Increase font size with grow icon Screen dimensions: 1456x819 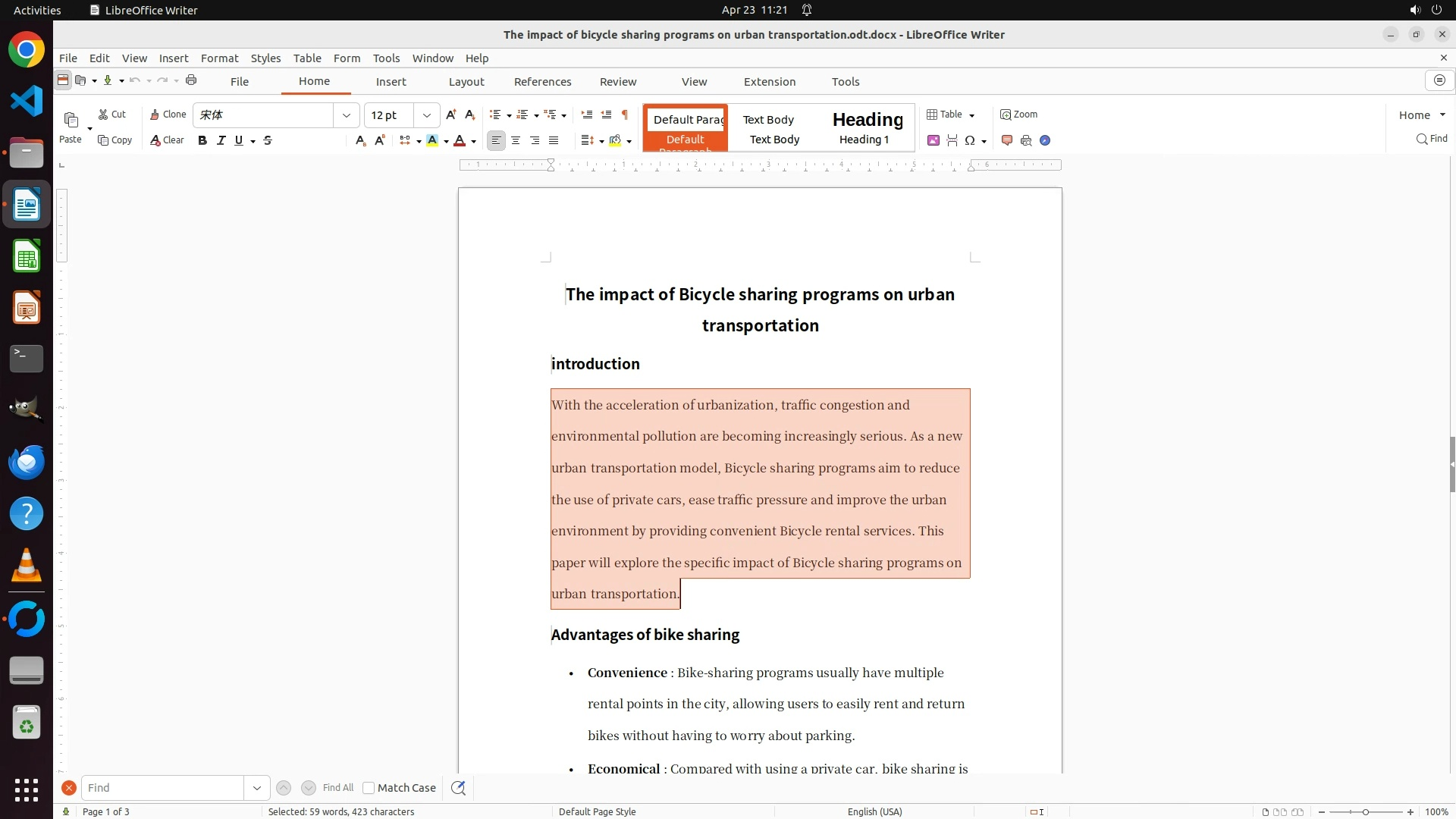[x=451, y=115]
